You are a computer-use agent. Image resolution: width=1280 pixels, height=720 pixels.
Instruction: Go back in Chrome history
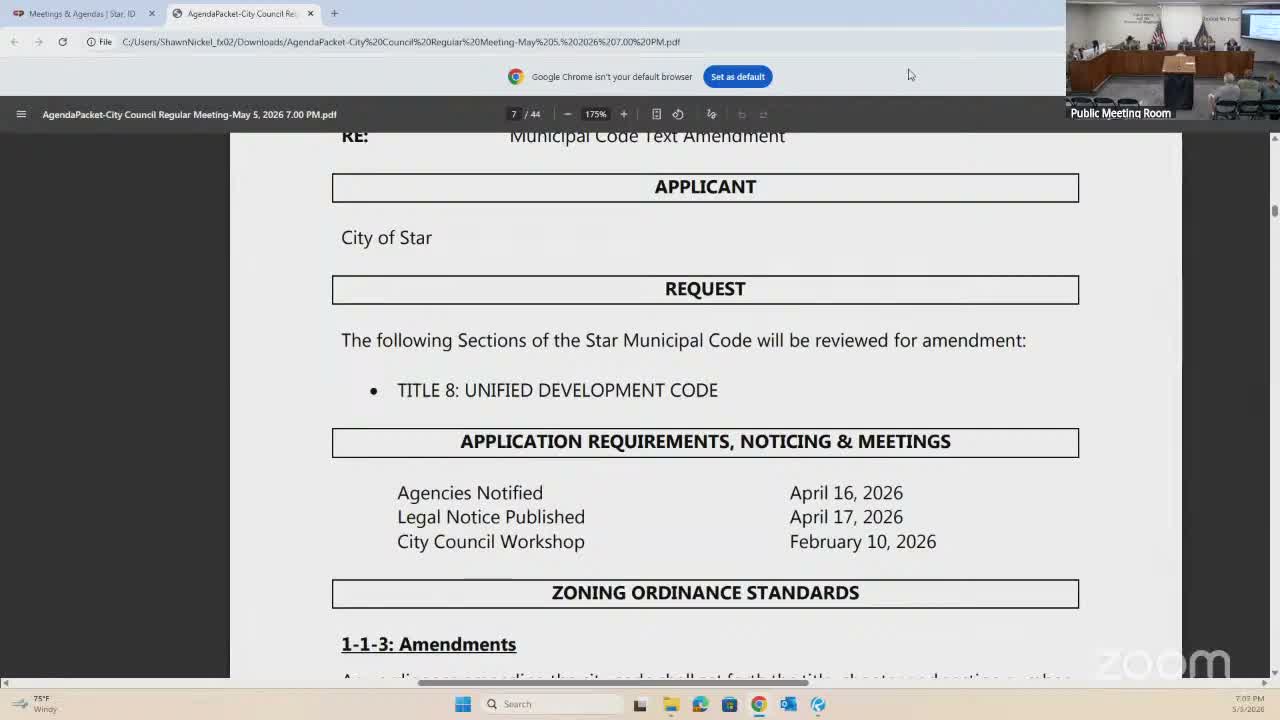click(14, 42)
